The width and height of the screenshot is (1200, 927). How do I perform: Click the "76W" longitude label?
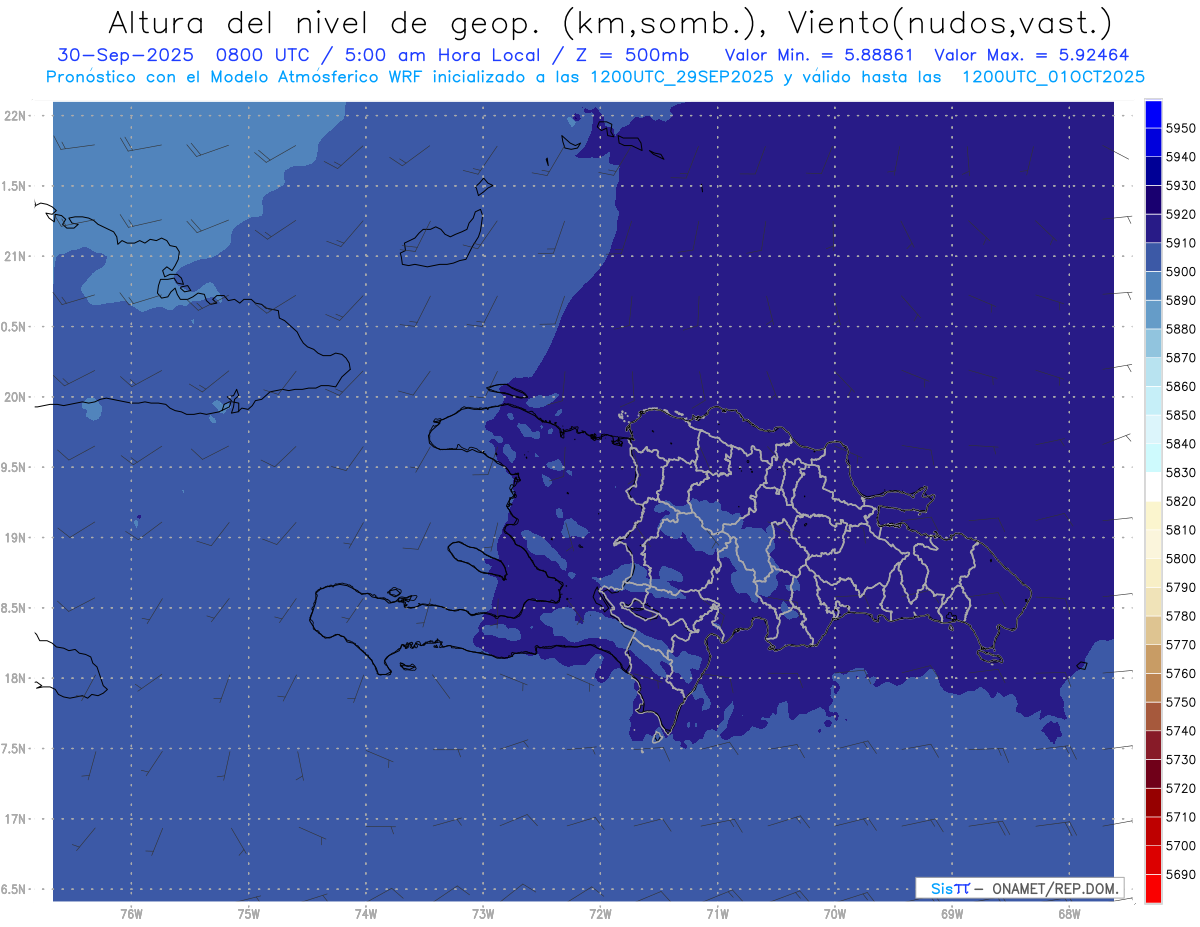pyautogui.click(x=131, y=914)
